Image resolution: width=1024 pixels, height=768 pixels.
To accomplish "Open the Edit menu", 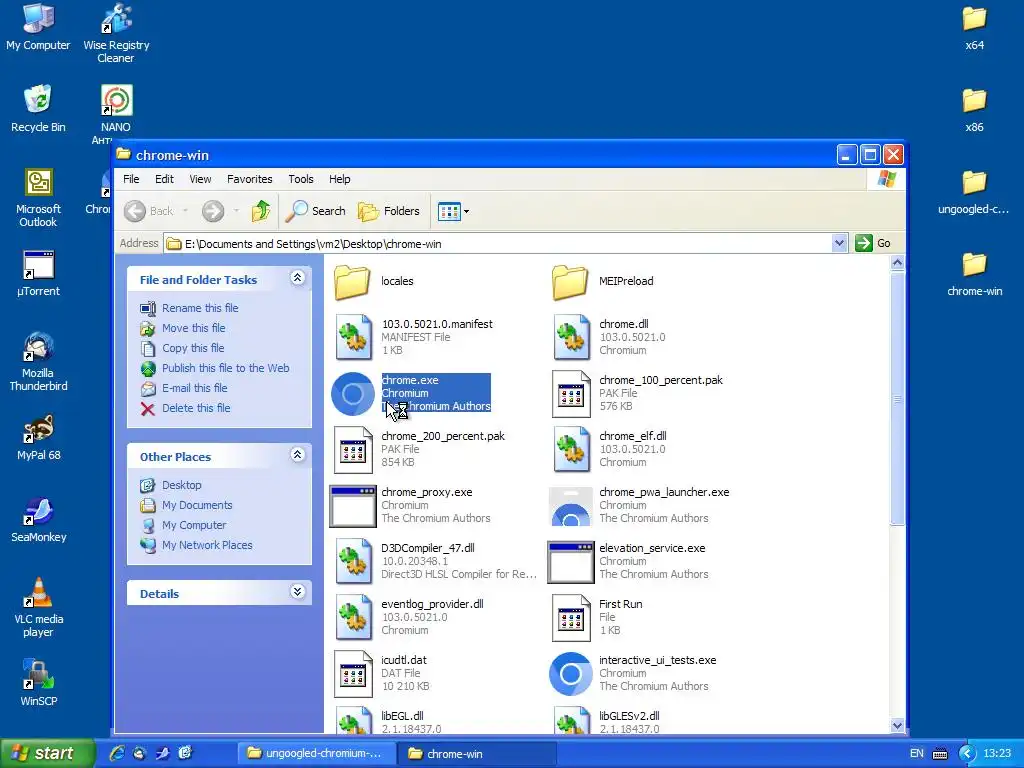I will (164, 179).
